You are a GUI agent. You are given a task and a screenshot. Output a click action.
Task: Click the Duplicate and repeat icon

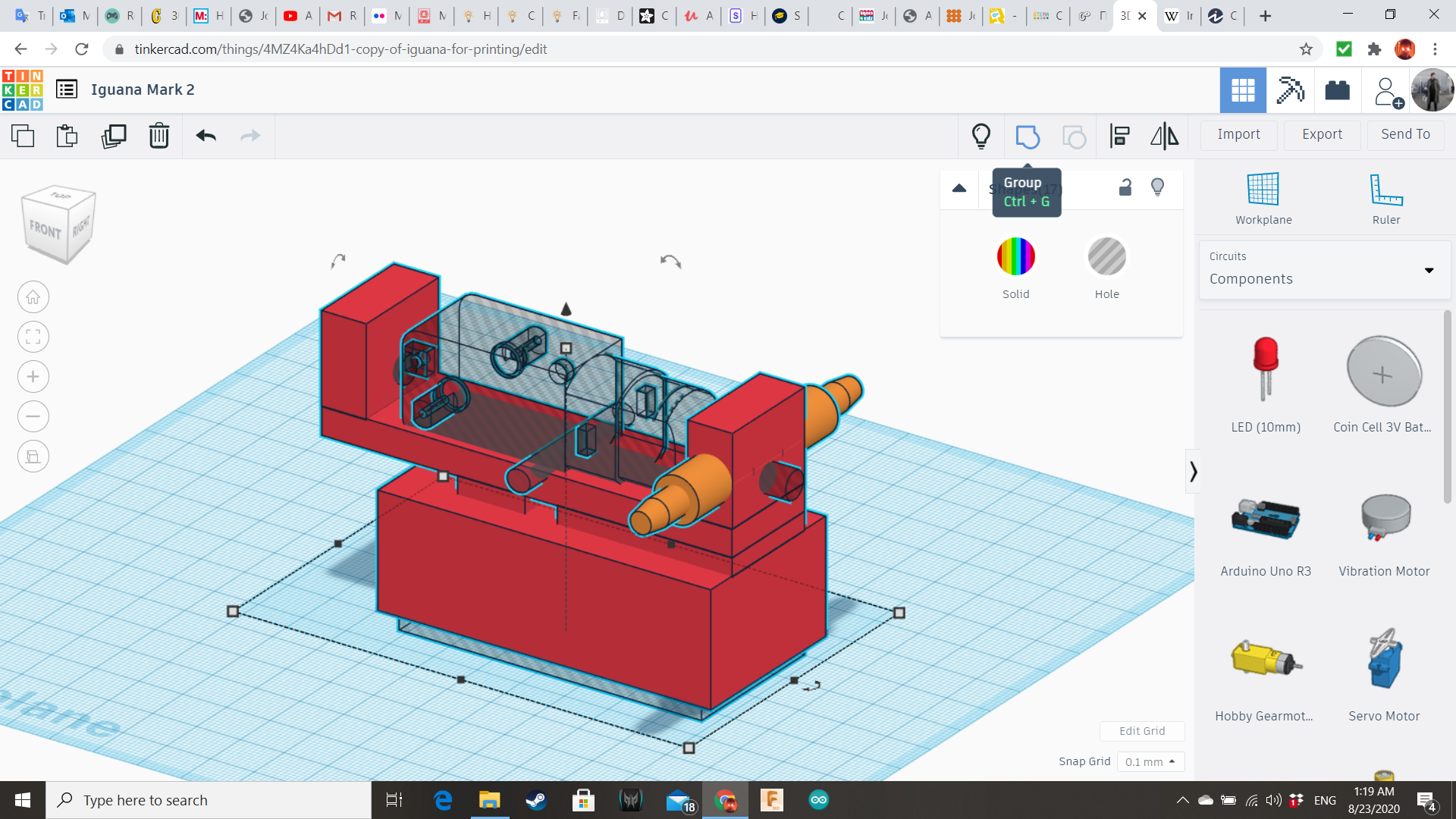[114, 136]
